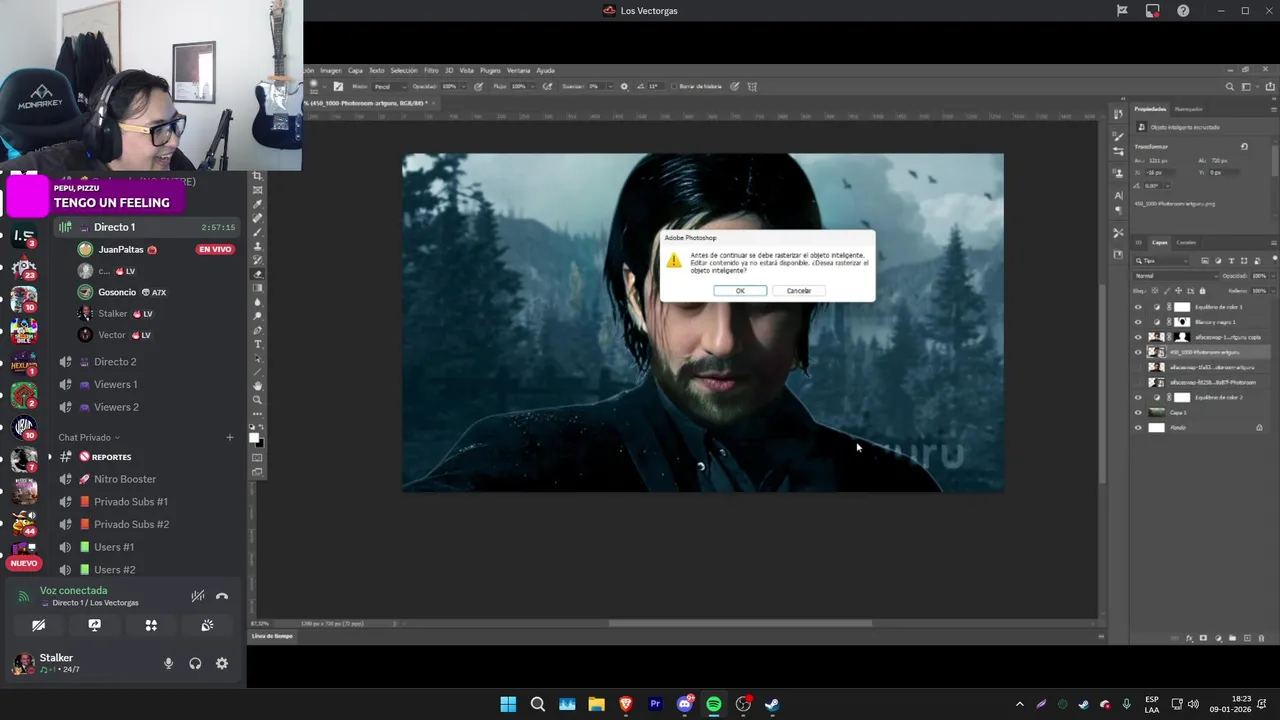The image size is (1280, 720).
Task: Open the Opacidad dropdown in options bar
Action: pos(463,86)
